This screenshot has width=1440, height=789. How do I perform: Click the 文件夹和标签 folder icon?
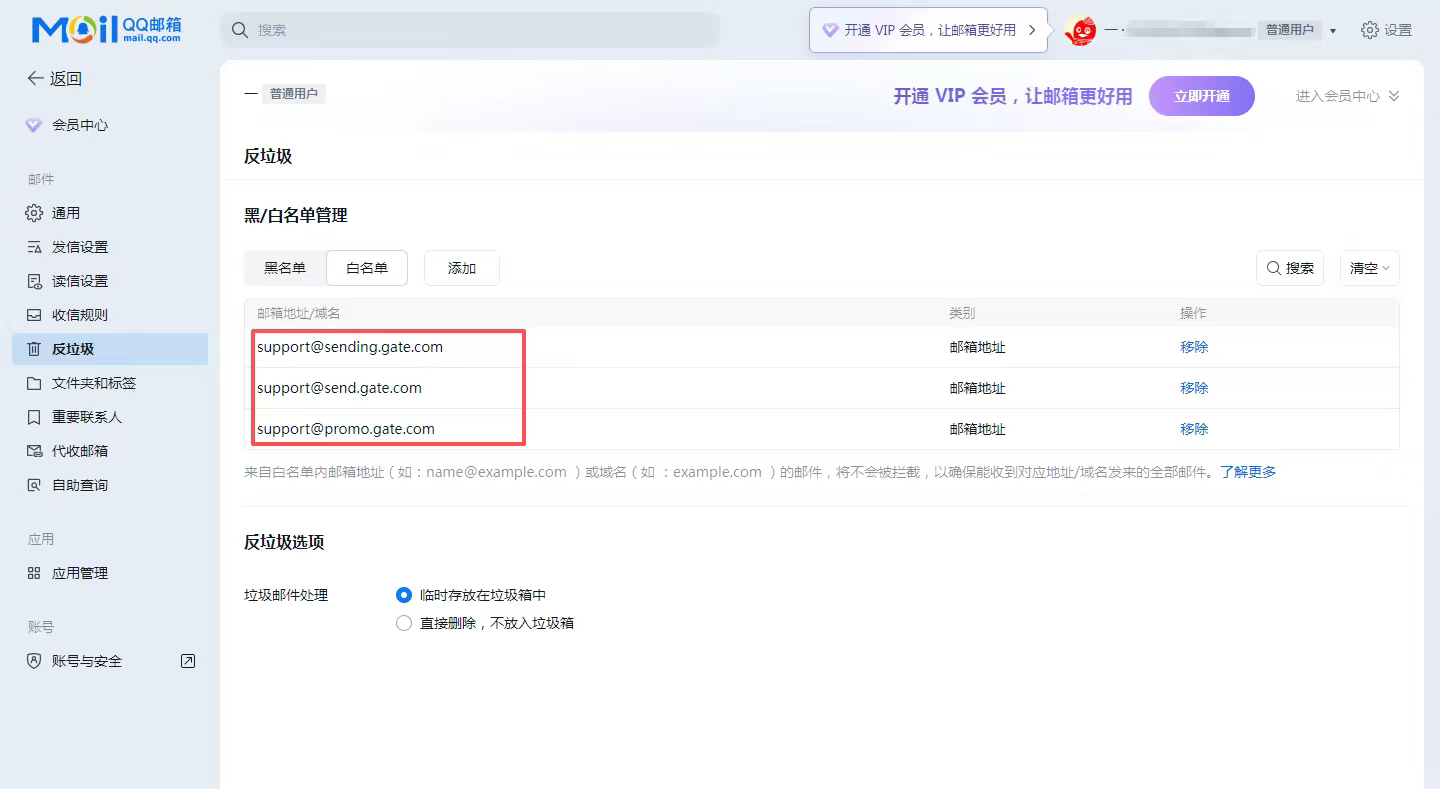[x=34, y=383]
